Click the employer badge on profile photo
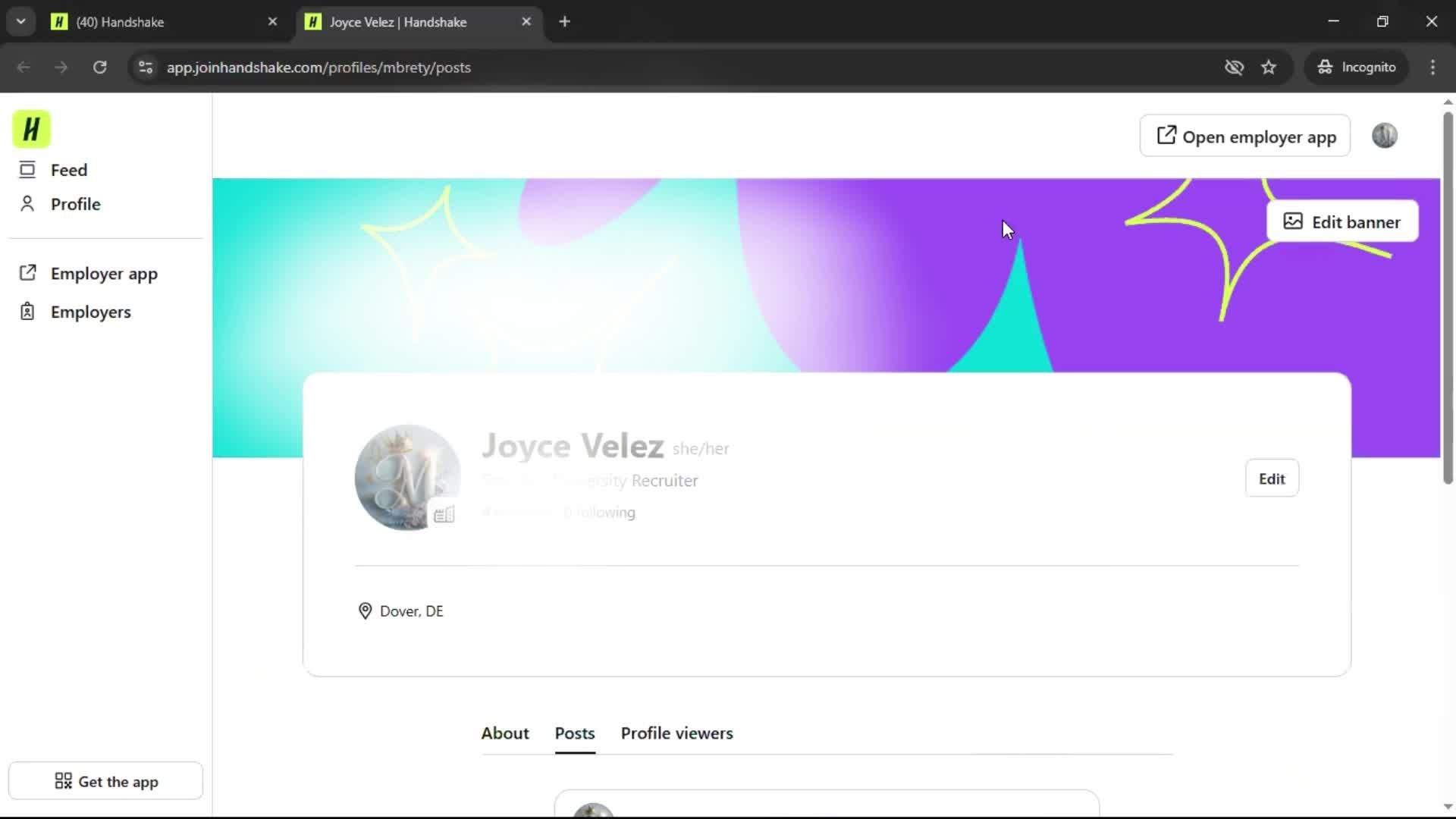The width and height of the screenshot is (1456, 819). (444, 515)
